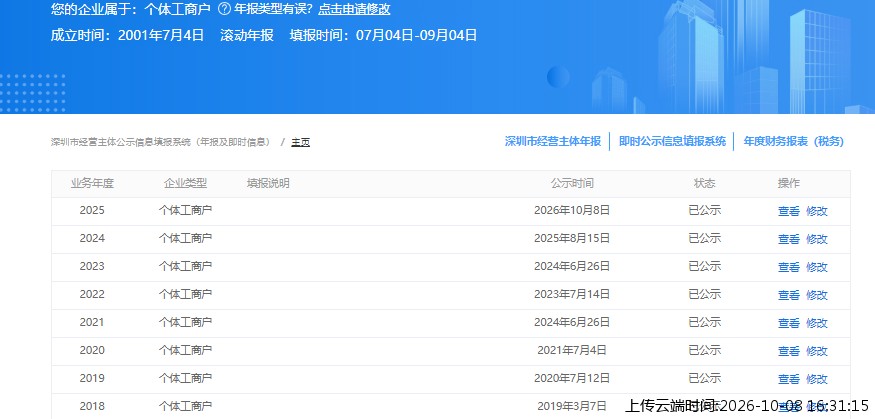Image resolution: width=875 pixels, height=419 pixels.
Task: Select the 公示时间 column header
Action: [572, 183]
